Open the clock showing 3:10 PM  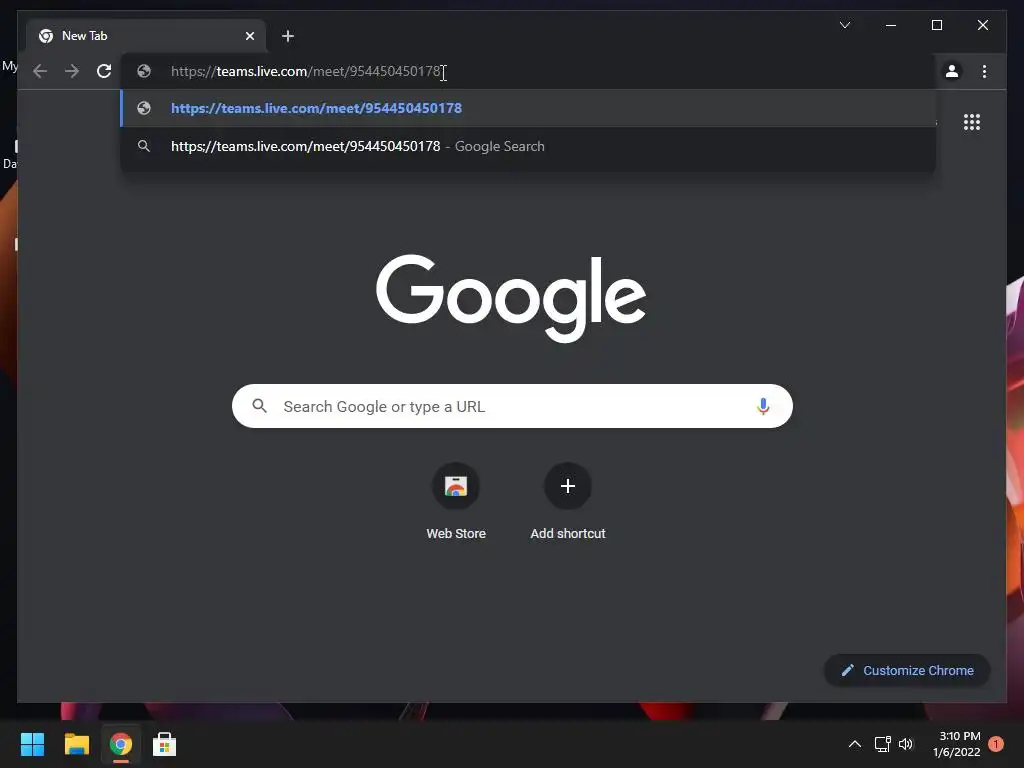point(957,744)
